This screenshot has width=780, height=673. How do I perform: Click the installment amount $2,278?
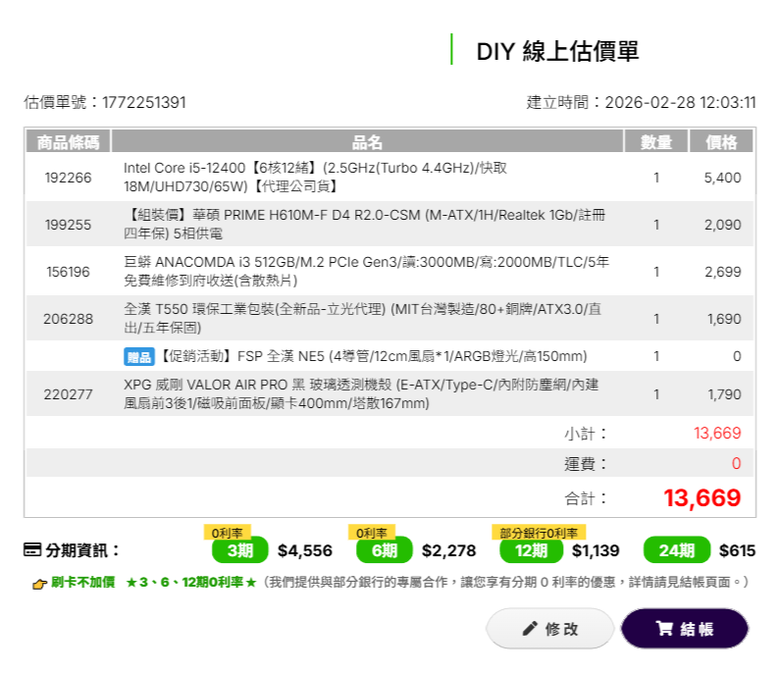[x=449, y=551]
